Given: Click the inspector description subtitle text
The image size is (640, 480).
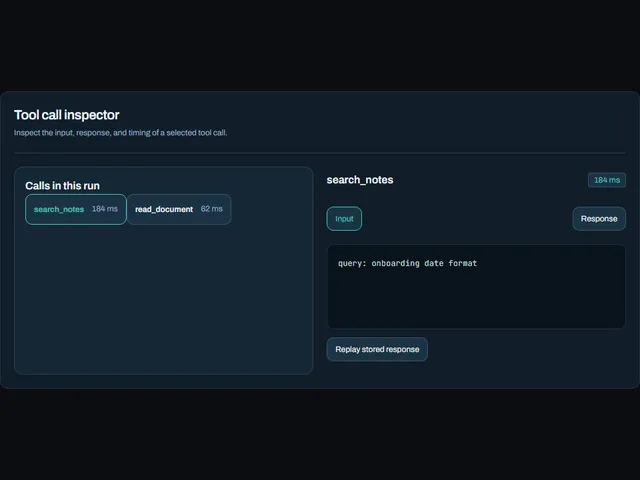Looking at the screenshot, I should tap(120, 133).
